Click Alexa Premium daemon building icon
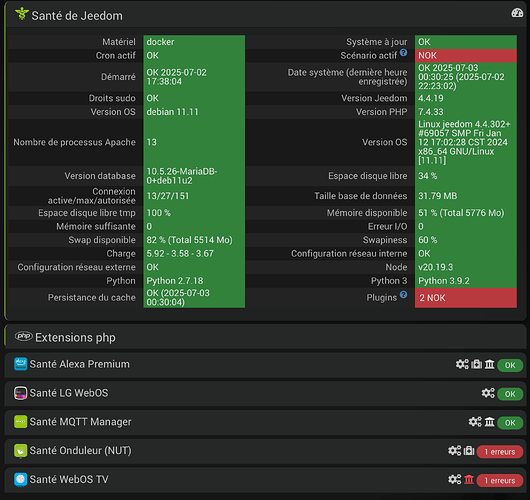Image resolution: width=530 pixels, height=500 pixels. point(489,364)
